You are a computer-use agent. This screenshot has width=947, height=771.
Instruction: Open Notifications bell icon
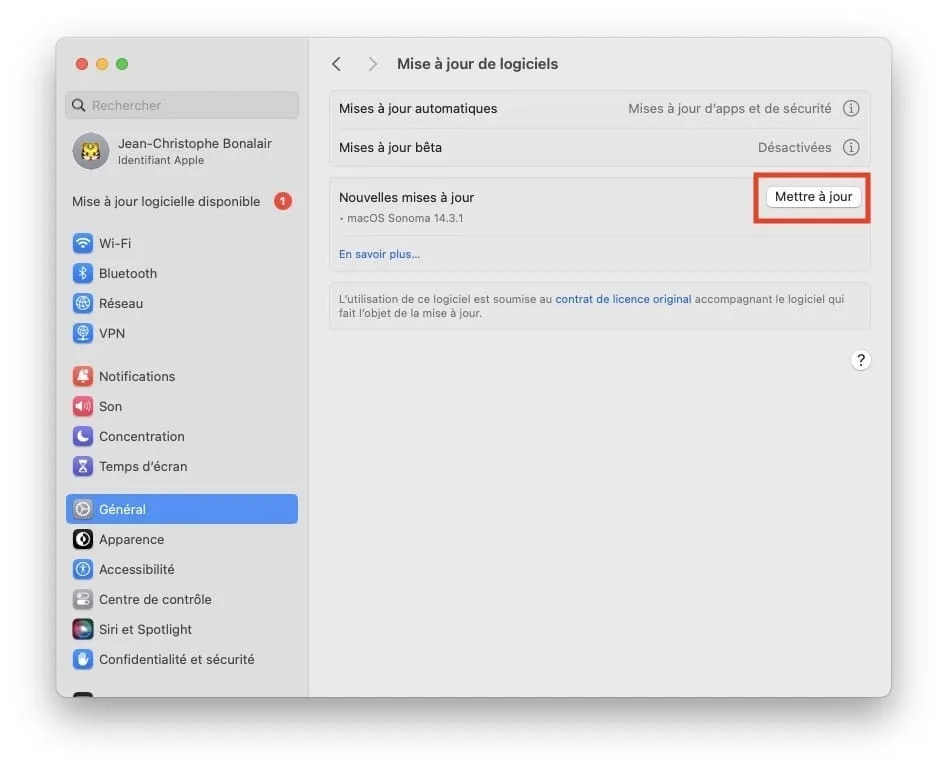tap(83, 376)
